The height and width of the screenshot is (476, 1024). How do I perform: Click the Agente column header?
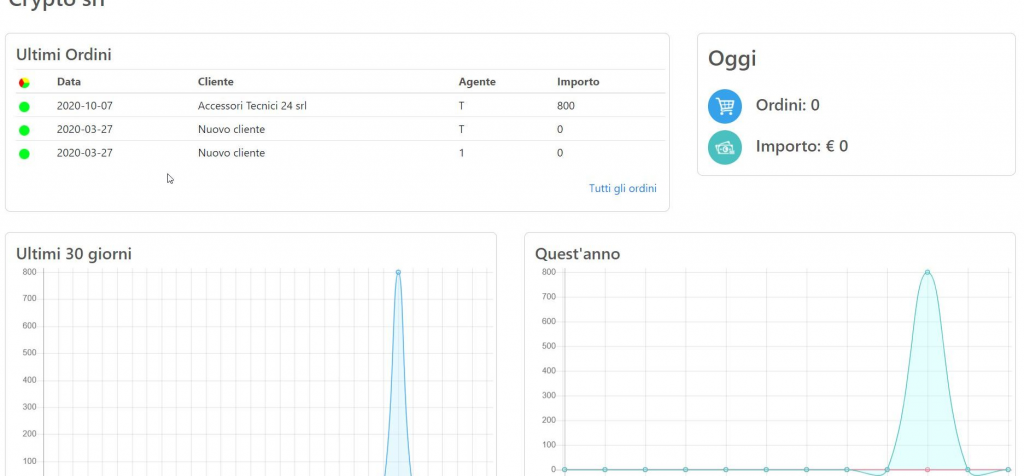tap(477, 82)
